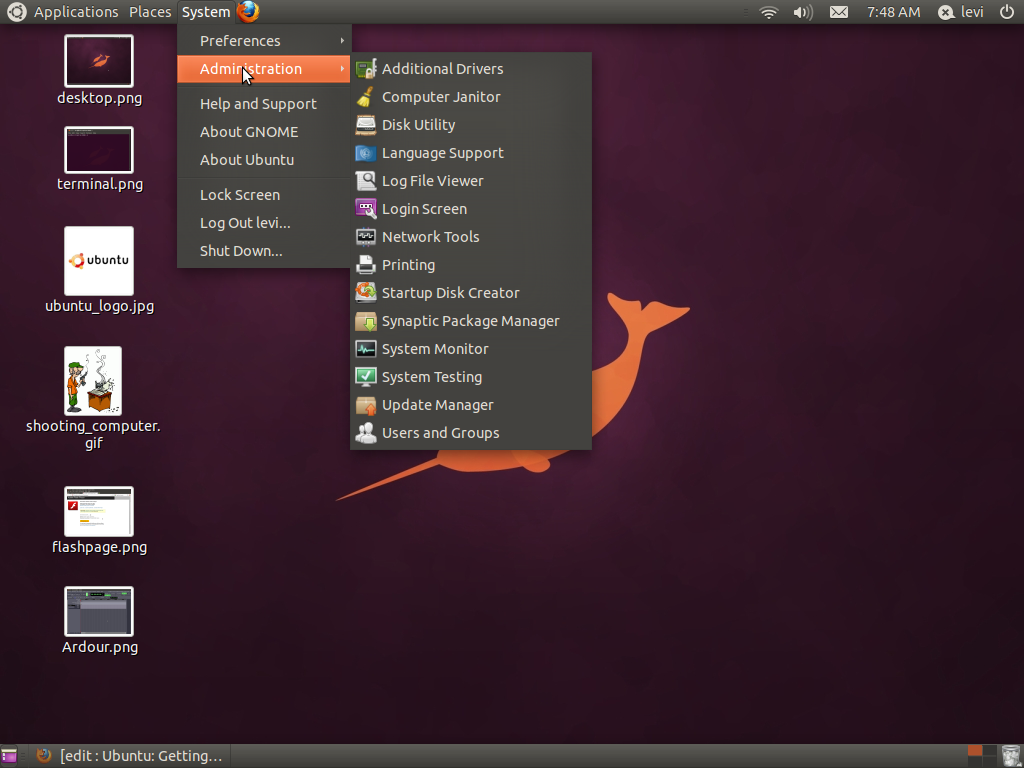Expand the Preferences submenu
1024x768 pixels.
264,40
